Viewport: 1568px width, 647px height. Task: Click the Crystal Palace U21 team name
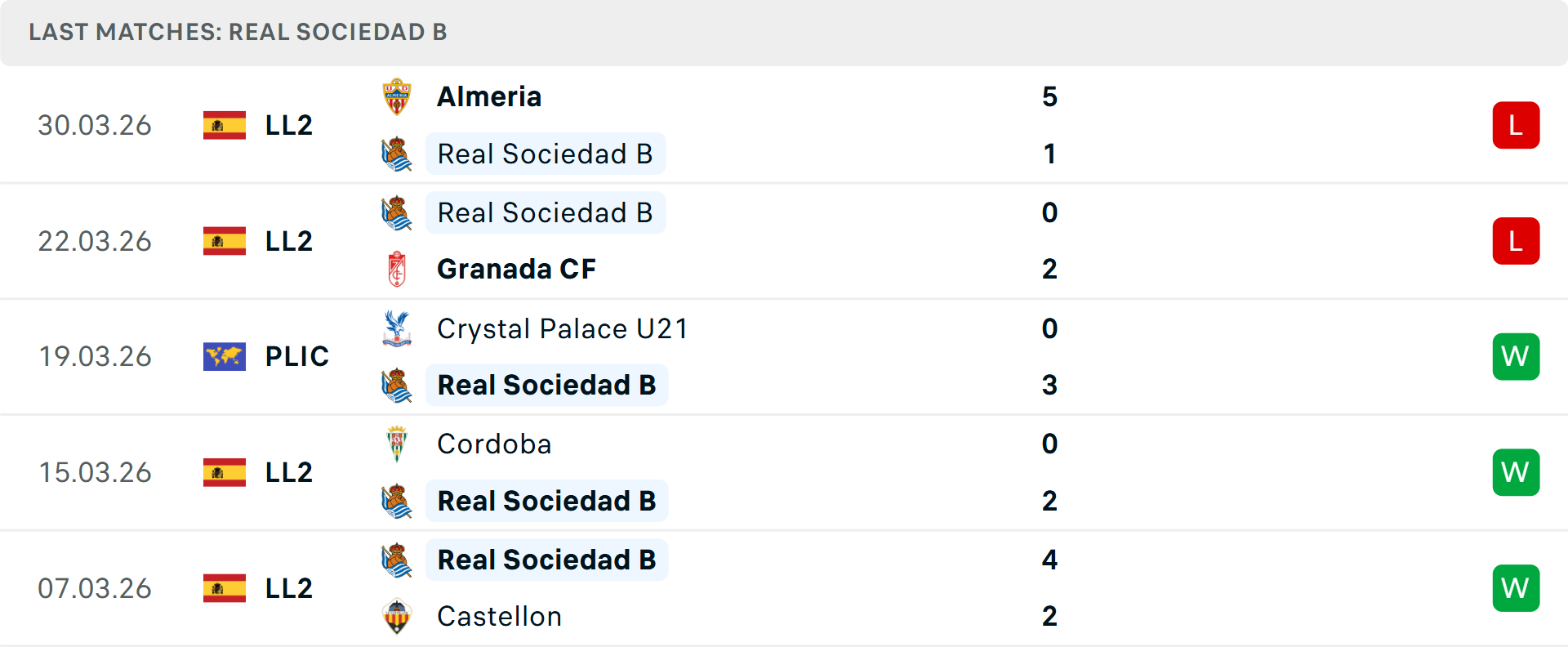point(562,328)
